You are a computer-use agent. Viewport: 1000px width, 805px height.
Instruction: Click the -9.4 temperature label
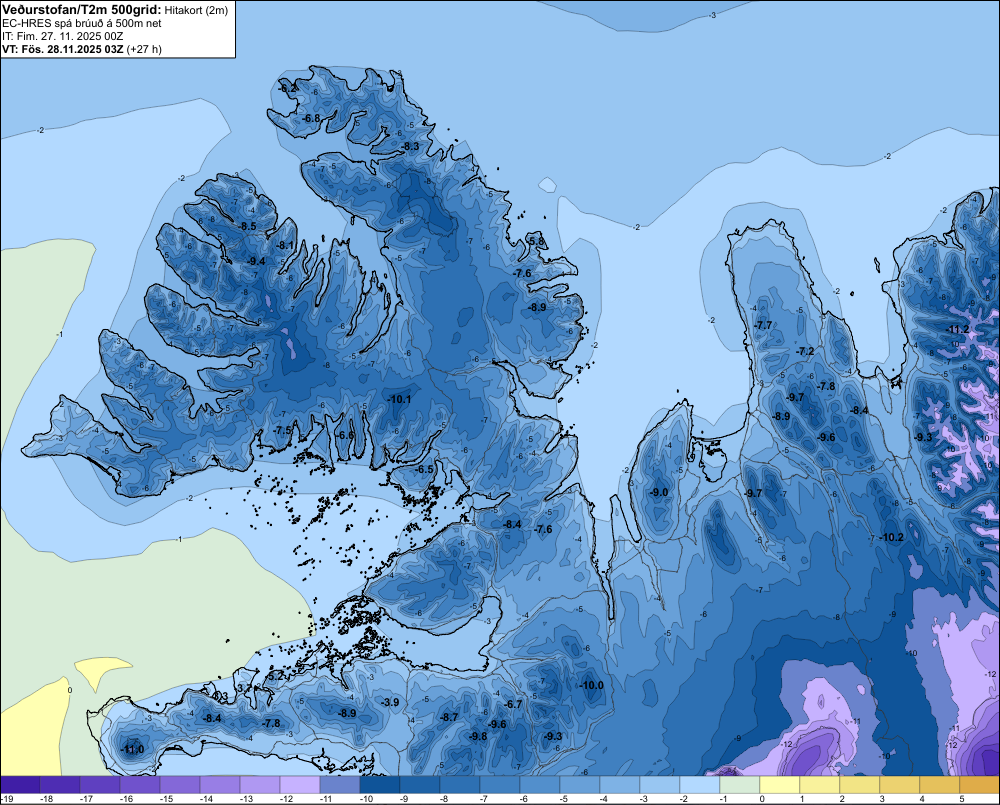(x=256, y=261)
